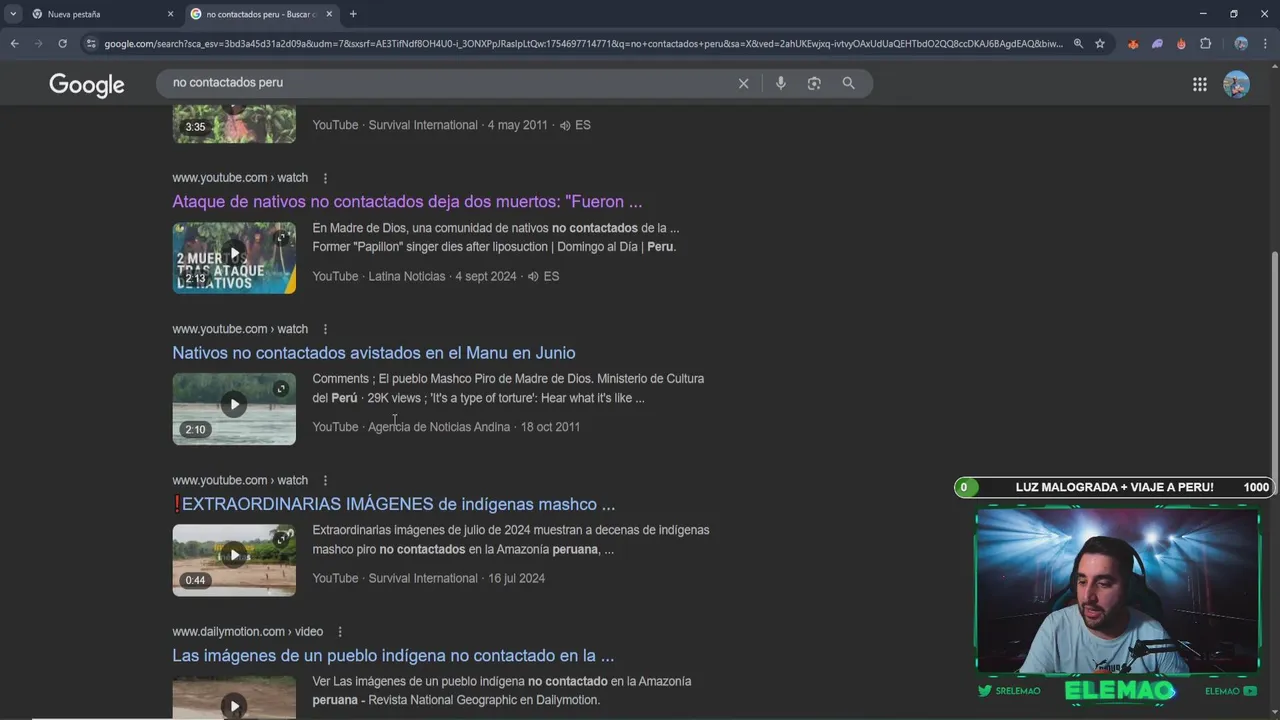The width and height of the screenshot is (1280, 720).
Task: Click the Google search input field
Action: [450, 83]
